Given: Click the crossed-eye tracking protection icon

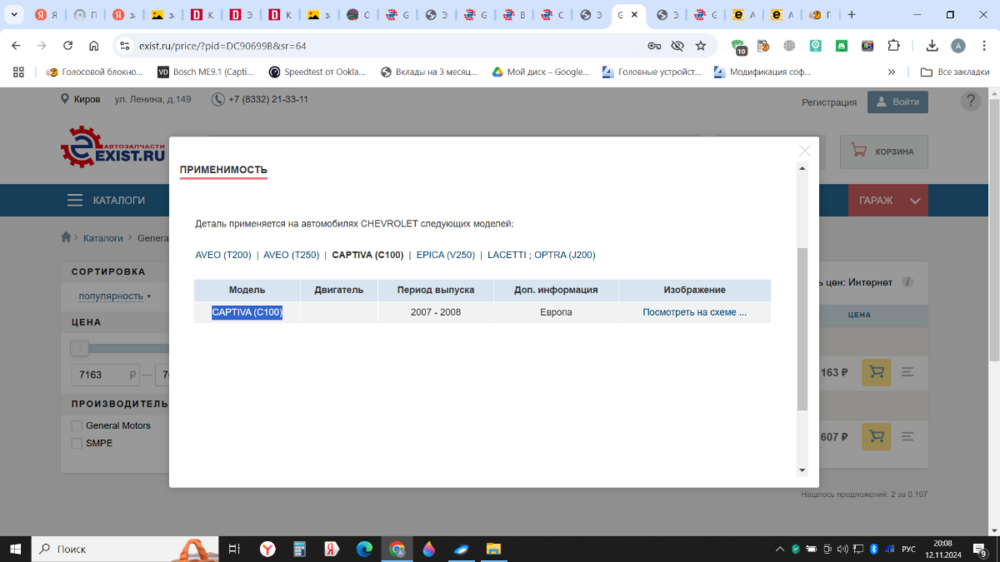Looking at the screenshot, I should coord(677,45).
